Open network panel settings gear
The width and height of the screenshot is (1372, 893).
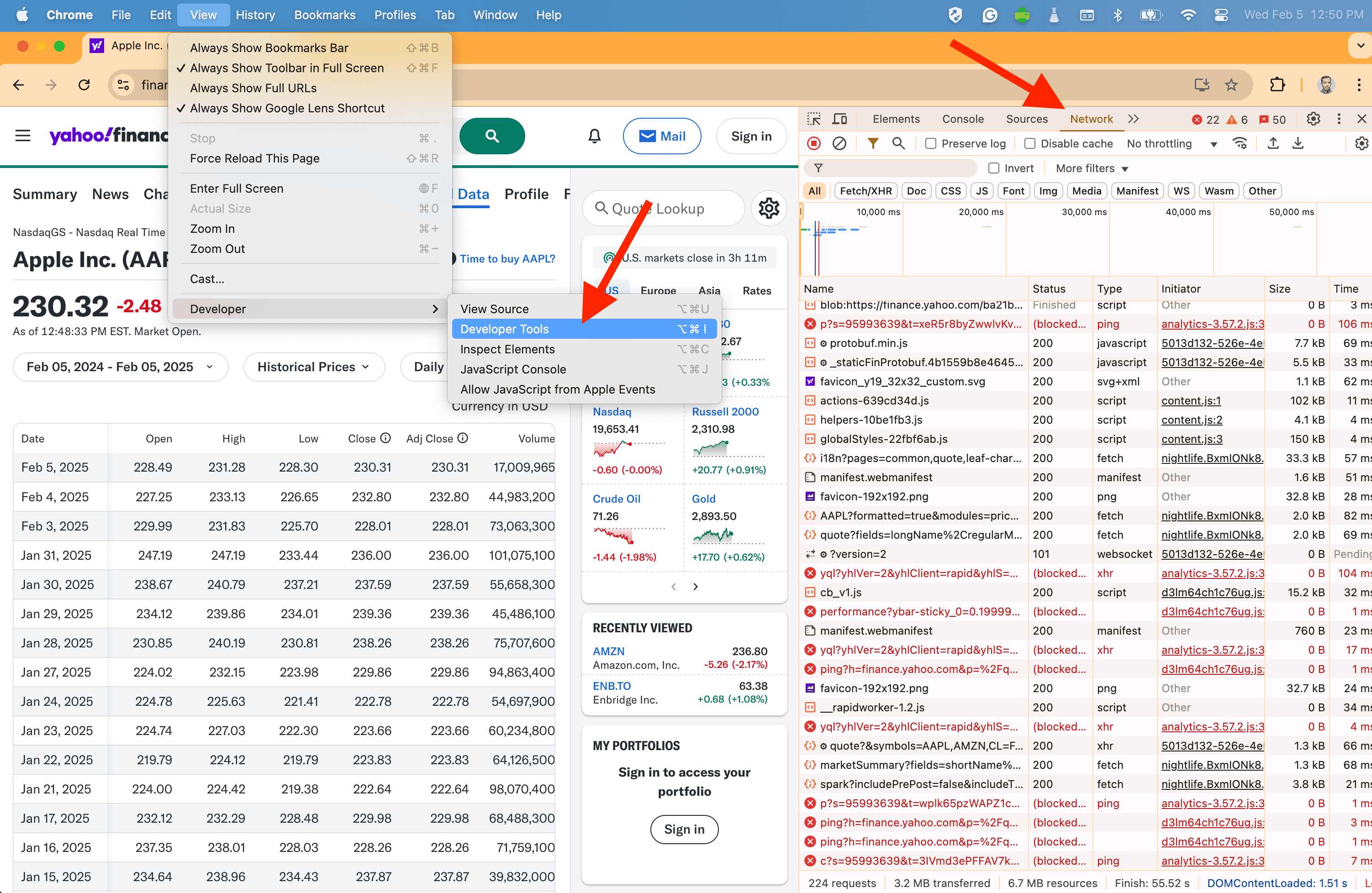click(1361, 143)
